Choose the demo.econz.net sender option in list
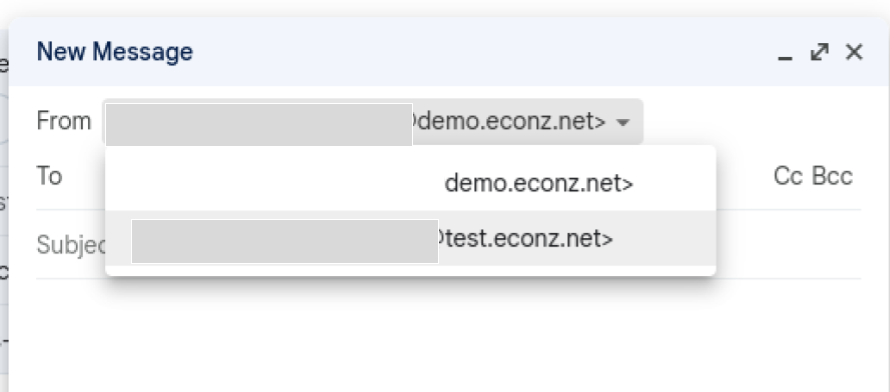This screenshot has width=890, height=392. click(410, 183)
